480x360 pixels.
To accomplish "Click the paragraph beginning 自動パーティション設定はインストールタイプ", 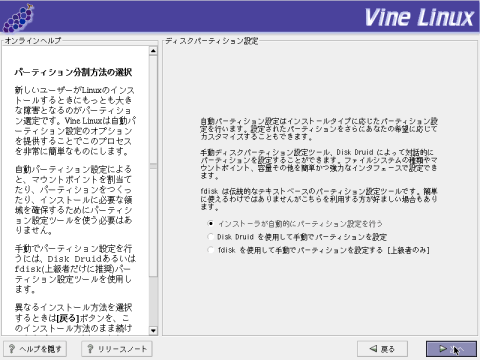I will point(319,129).
